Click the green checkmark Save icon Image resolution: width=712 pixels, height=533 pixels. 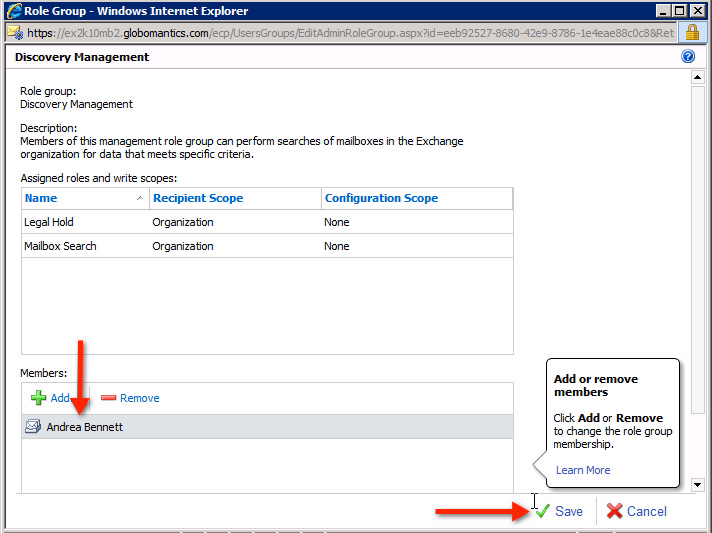tap(542, 511)
